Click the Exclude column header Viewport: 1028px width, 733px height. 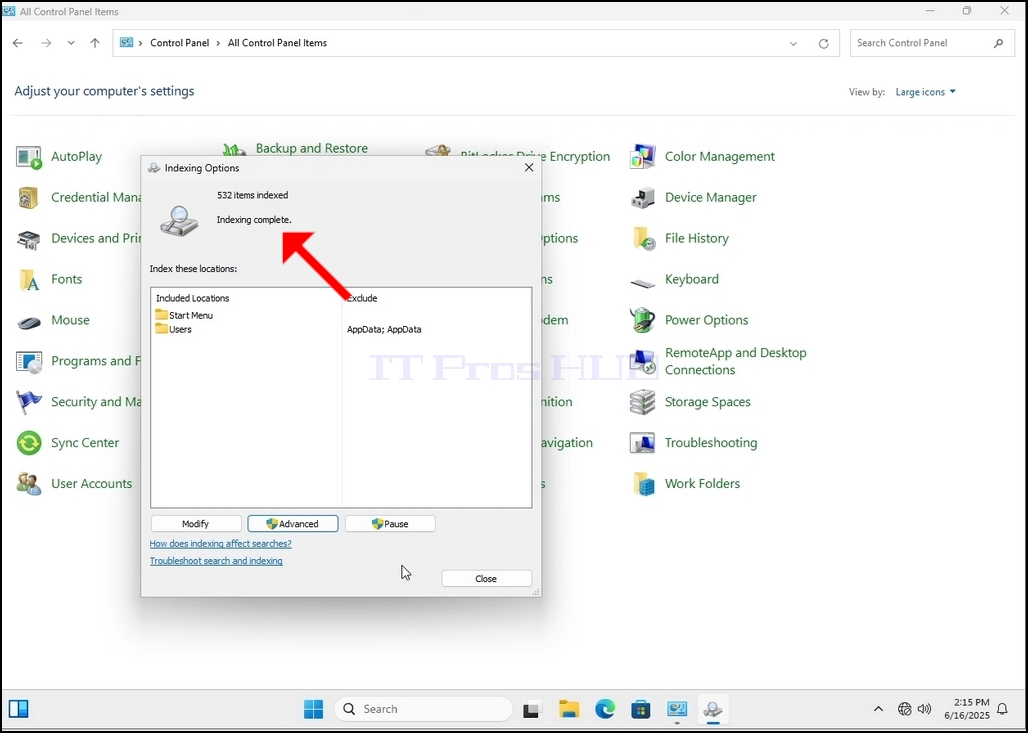coord(362,298)
